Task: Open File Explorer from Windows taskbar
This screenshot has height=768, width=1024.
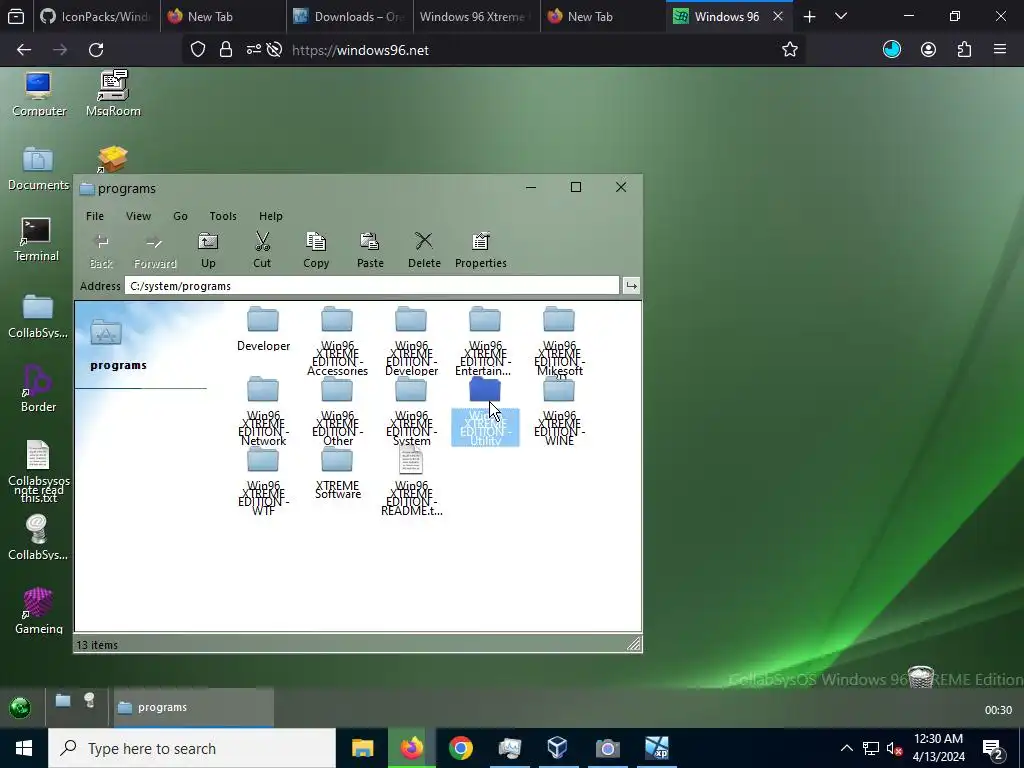Action: click(362, 748)
